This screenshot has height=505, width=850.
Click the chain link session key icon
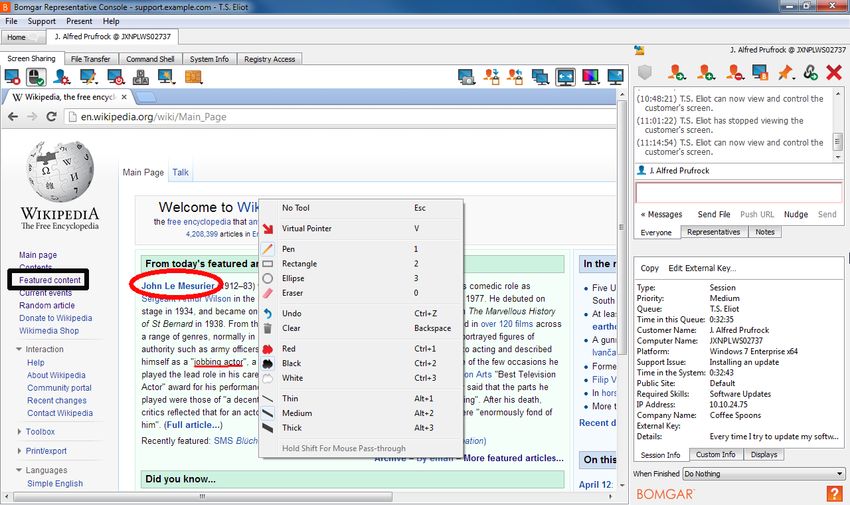click(x=810, y=72)
